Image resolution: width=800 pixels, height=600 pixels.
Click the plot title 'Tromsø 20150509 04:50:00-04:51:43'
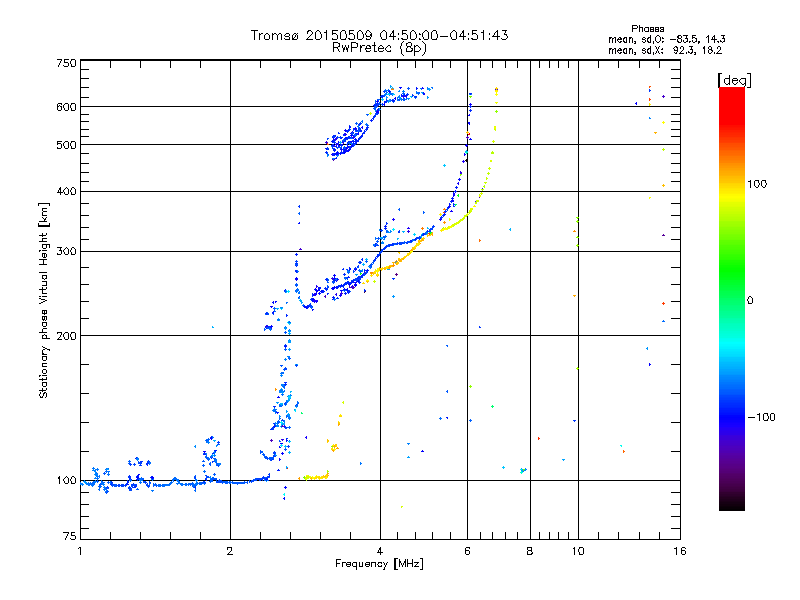[379, 35]
